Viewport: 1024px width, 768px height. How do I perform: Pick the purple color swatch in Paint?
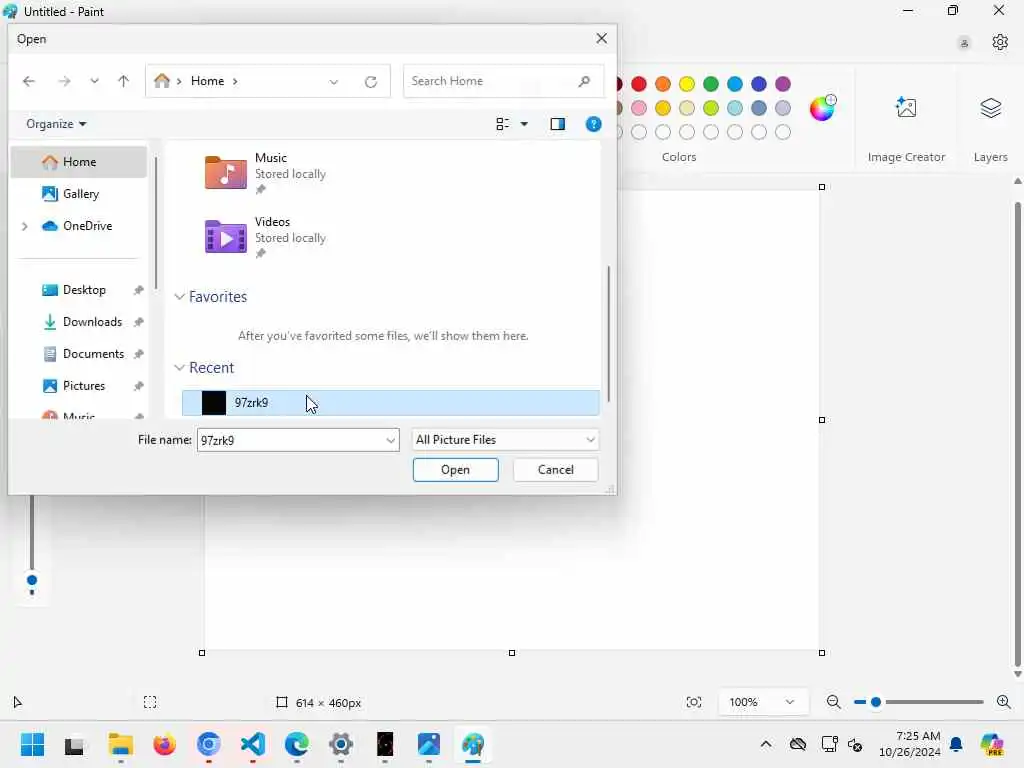pyautogui.click(x=782, y=84)
